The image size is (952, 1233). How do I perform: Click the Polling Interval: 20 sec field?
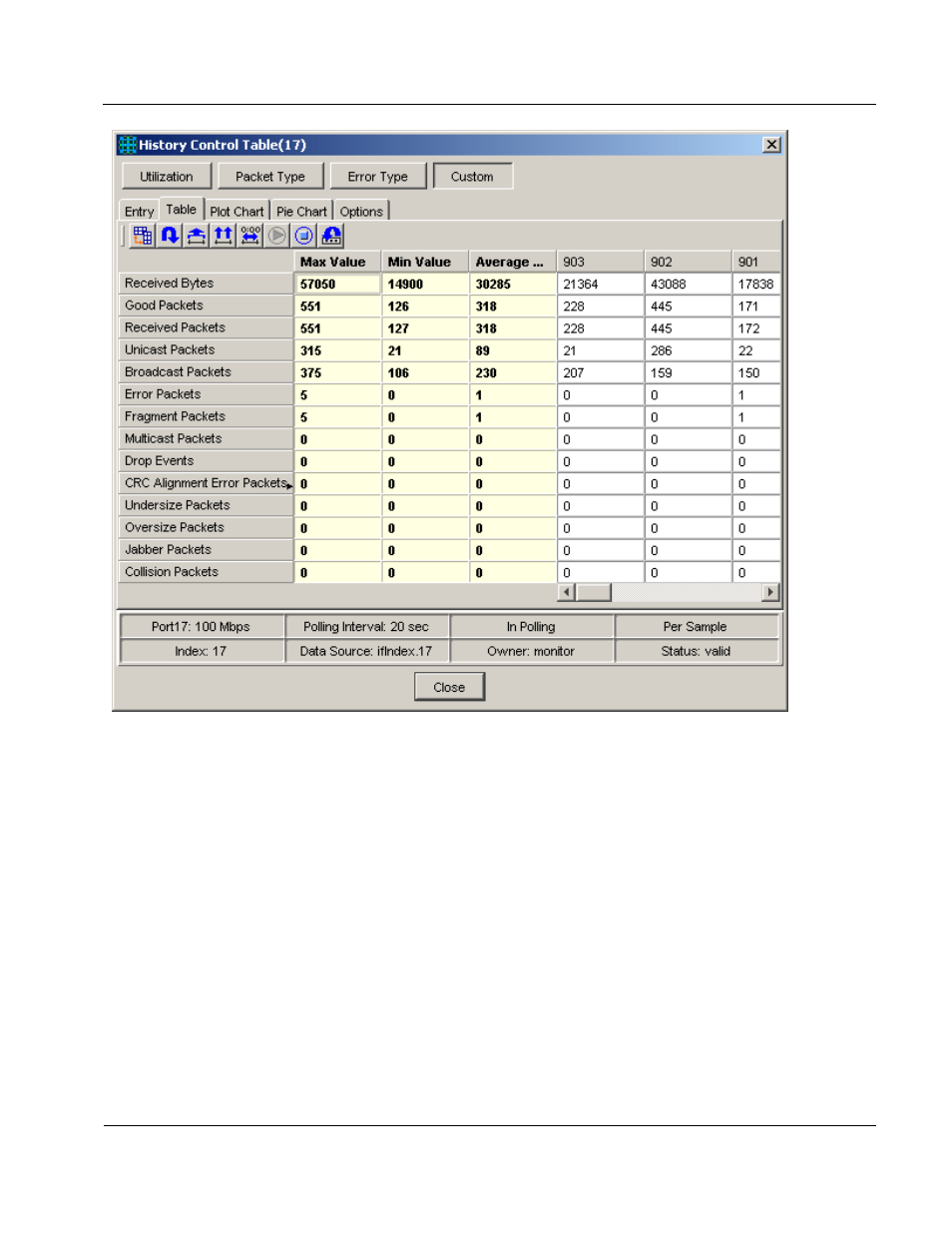366,627
